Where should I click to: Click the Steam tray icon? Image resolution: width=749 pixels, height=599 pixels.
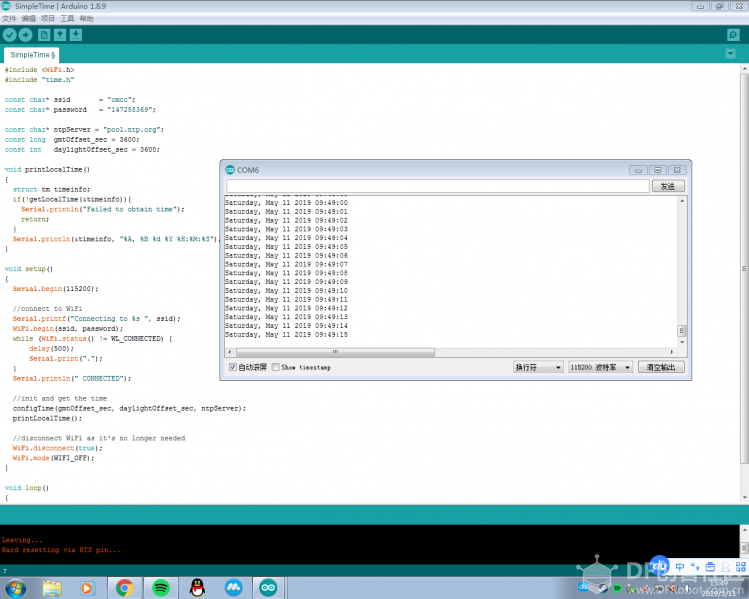pos(603,588)
